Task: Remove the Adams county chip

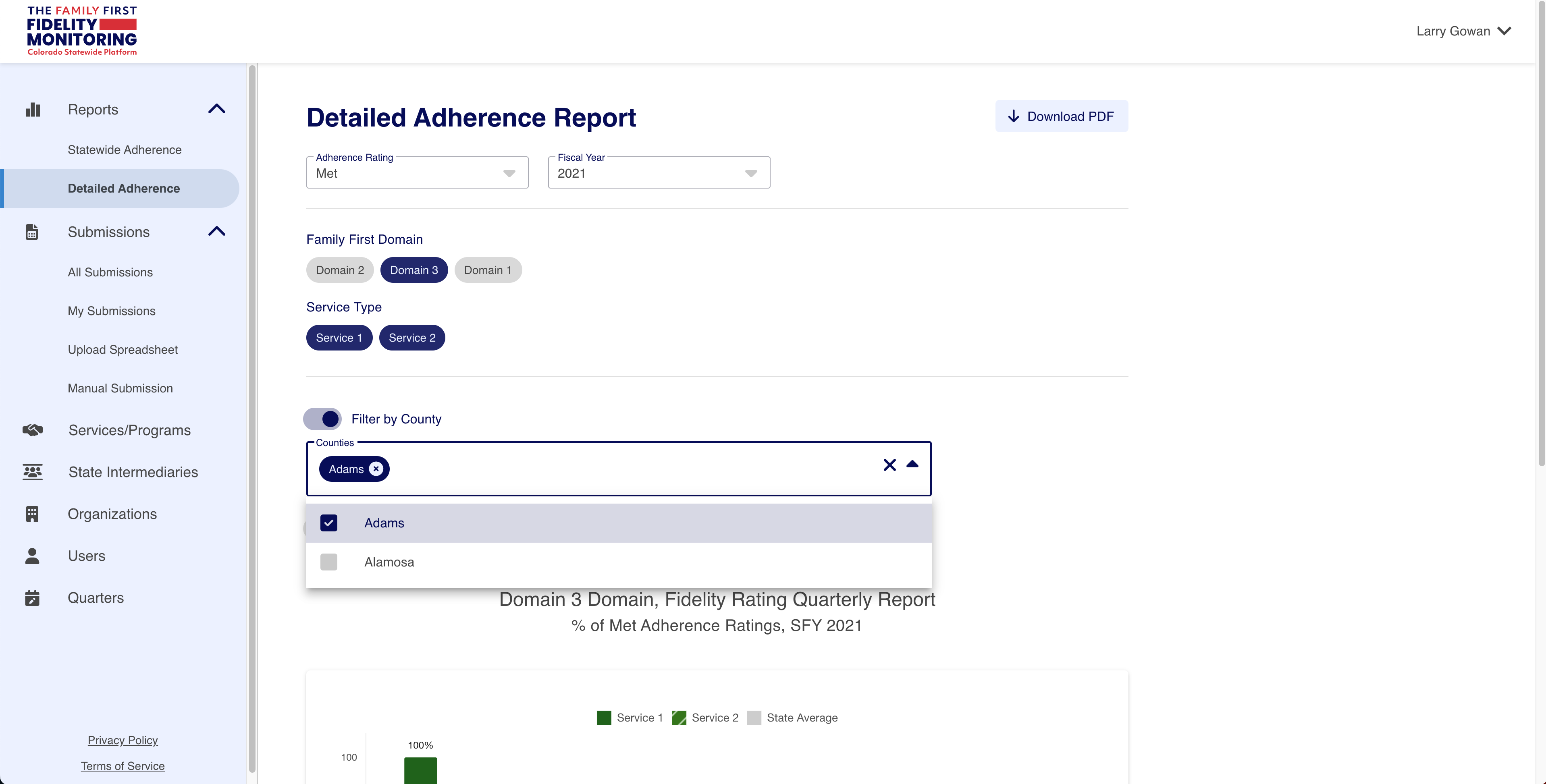Action: click(x=376, y=469)
